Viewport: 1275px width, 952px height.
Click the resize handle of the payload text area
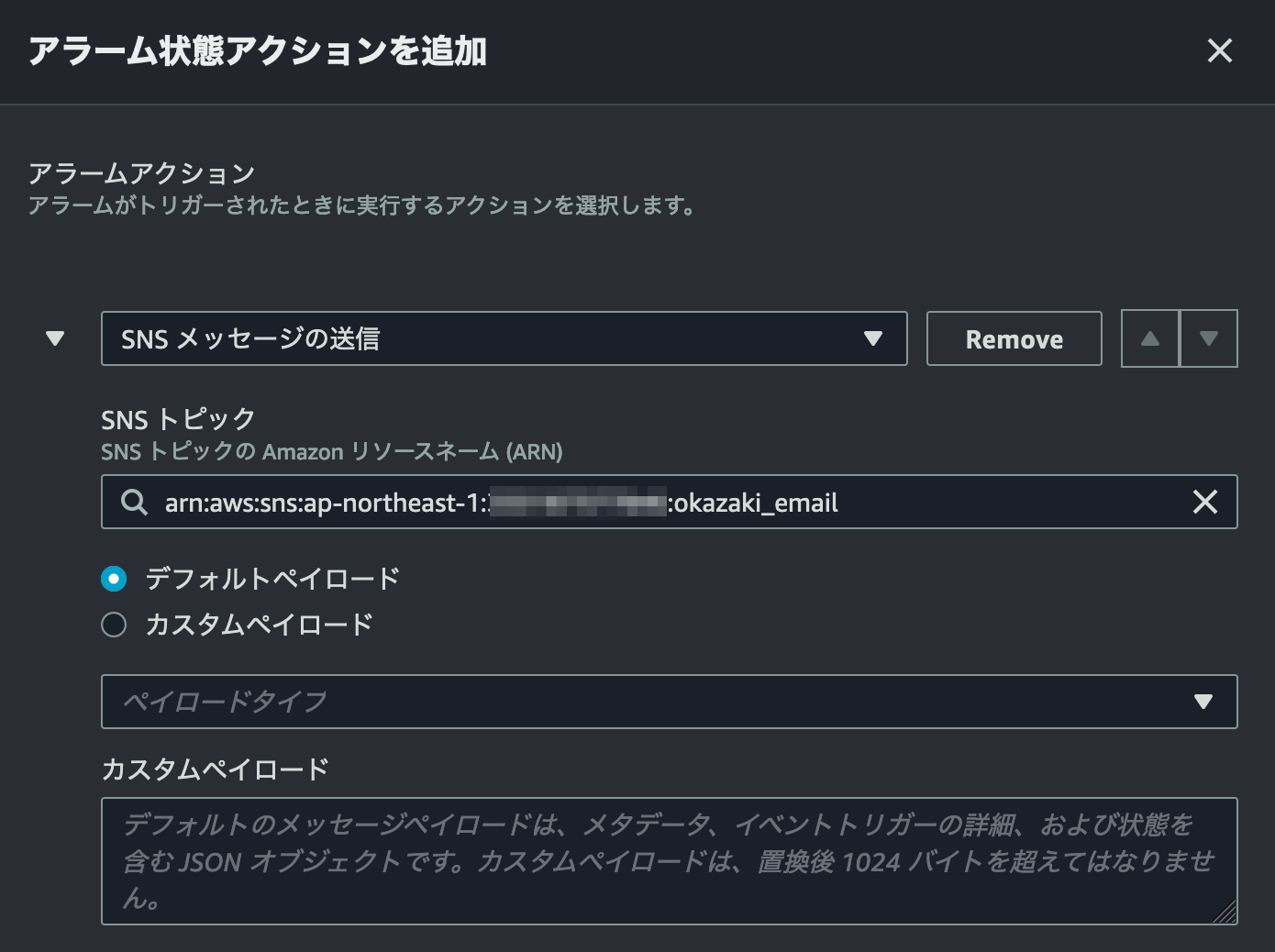[x=1226, y=913]
